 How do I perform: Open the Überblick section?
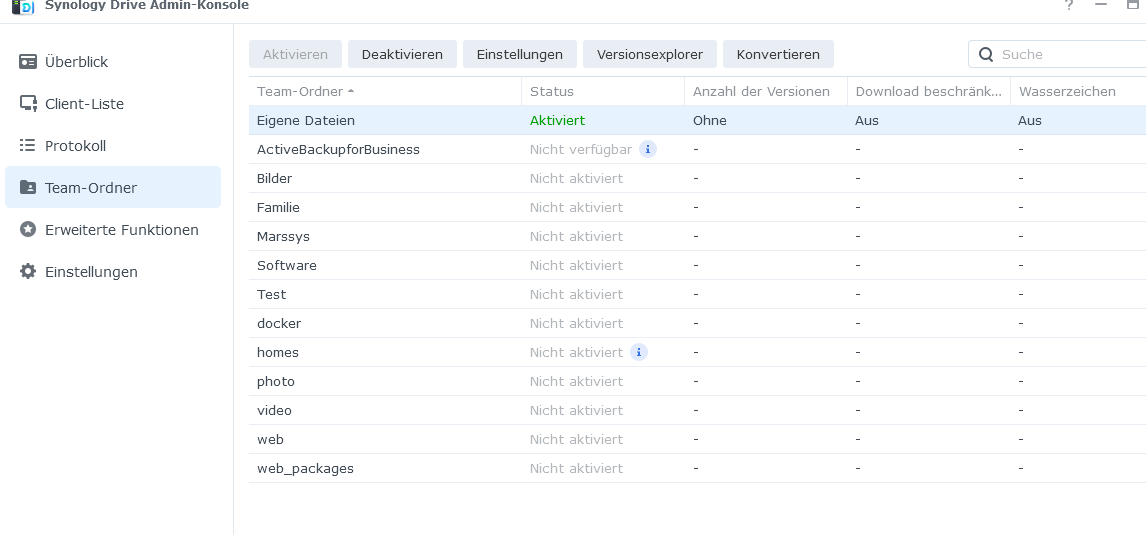pos(113,62)
